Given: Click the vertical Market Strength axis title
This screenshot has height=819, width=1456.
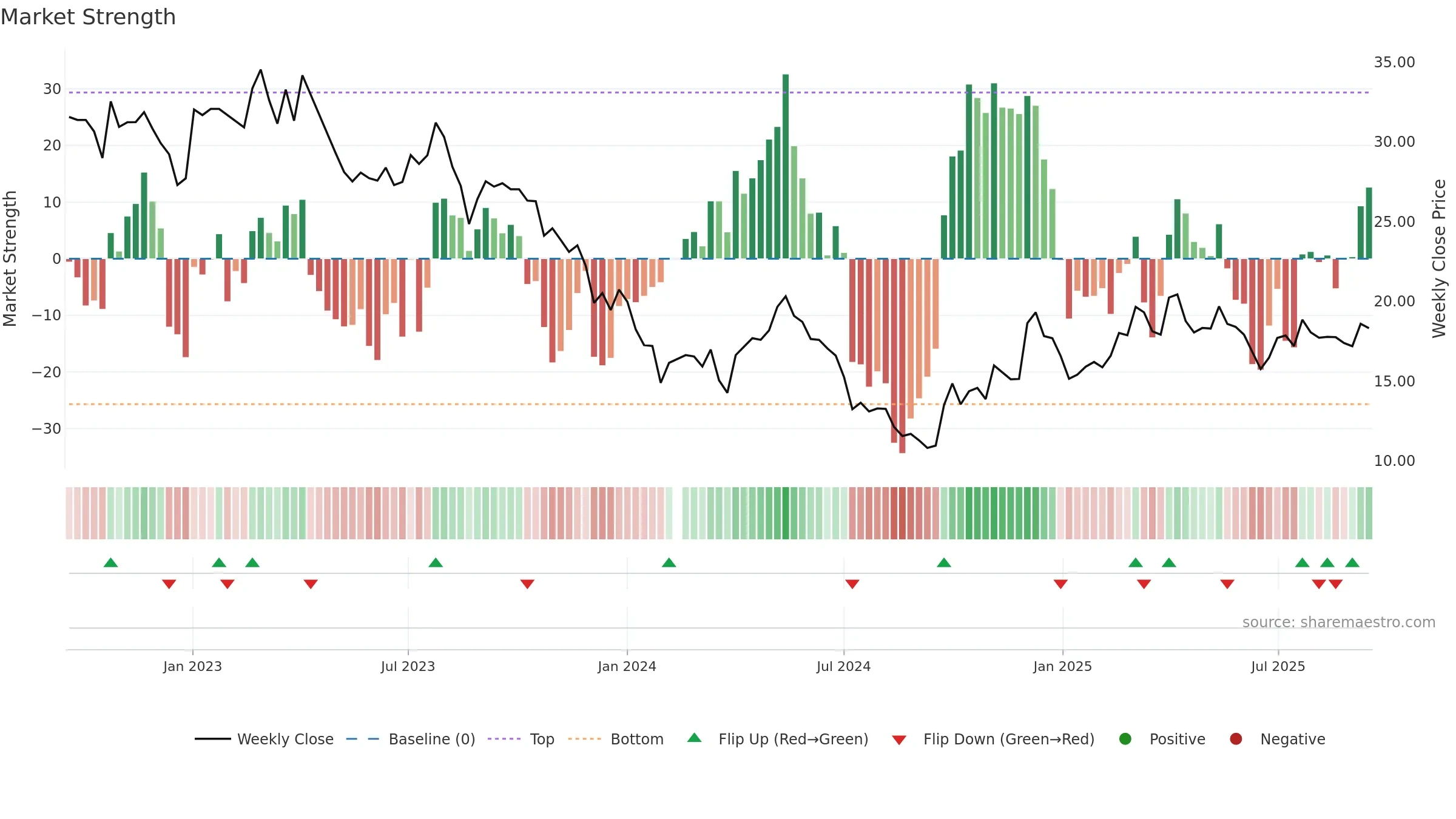Looking at the screenshot, I should [x=10, y=258].
